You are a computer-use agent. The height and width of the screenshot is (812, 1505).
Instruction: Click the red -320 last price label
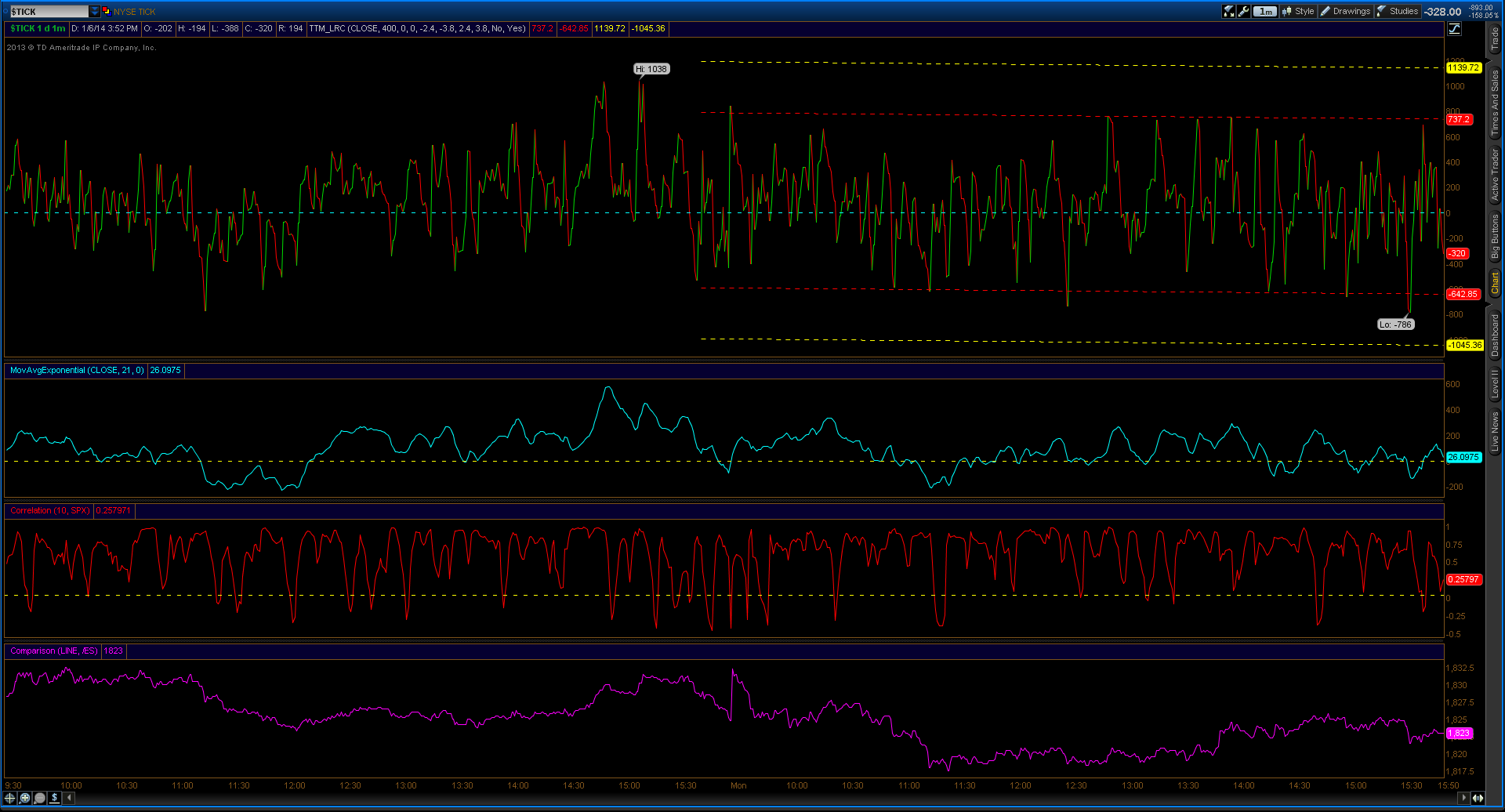(x=1457, y=253)
